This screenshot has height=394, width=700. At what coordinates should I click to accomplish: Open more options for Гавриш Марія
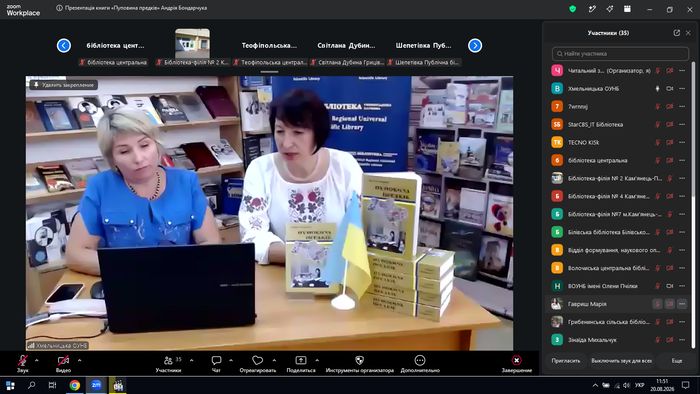coord(682,304)
